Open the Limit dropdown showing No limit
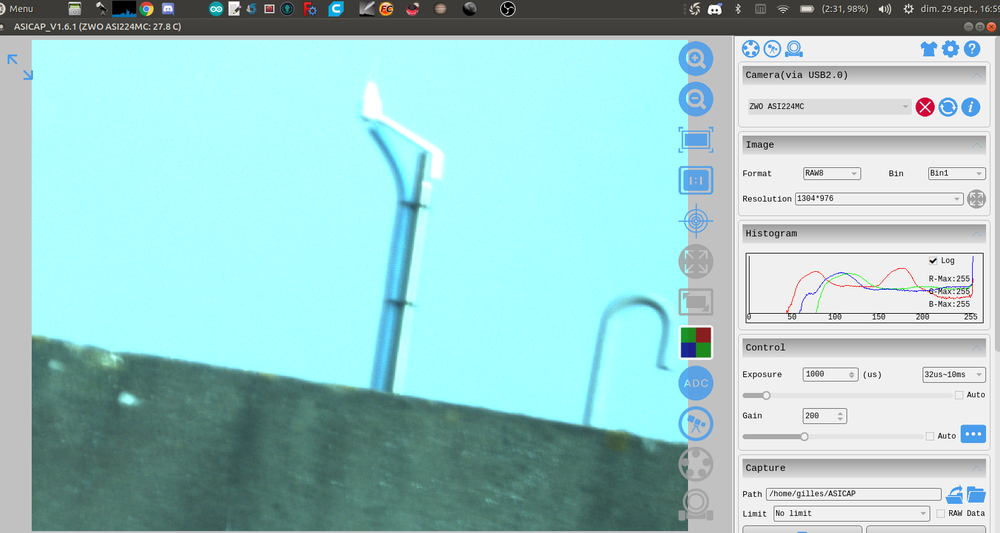This screenshot has height=533, width=1000. coord(851,513)
